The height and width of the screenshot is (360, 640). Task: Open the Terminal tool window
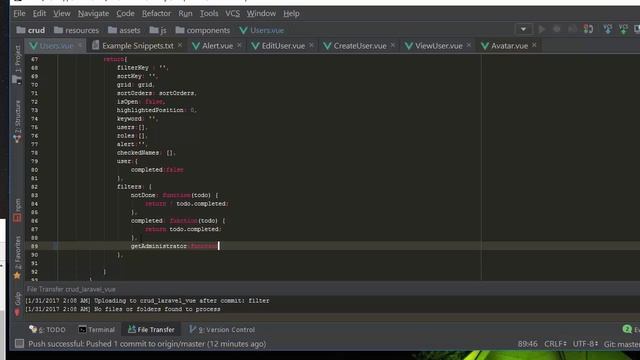click(x=97, y=329)
